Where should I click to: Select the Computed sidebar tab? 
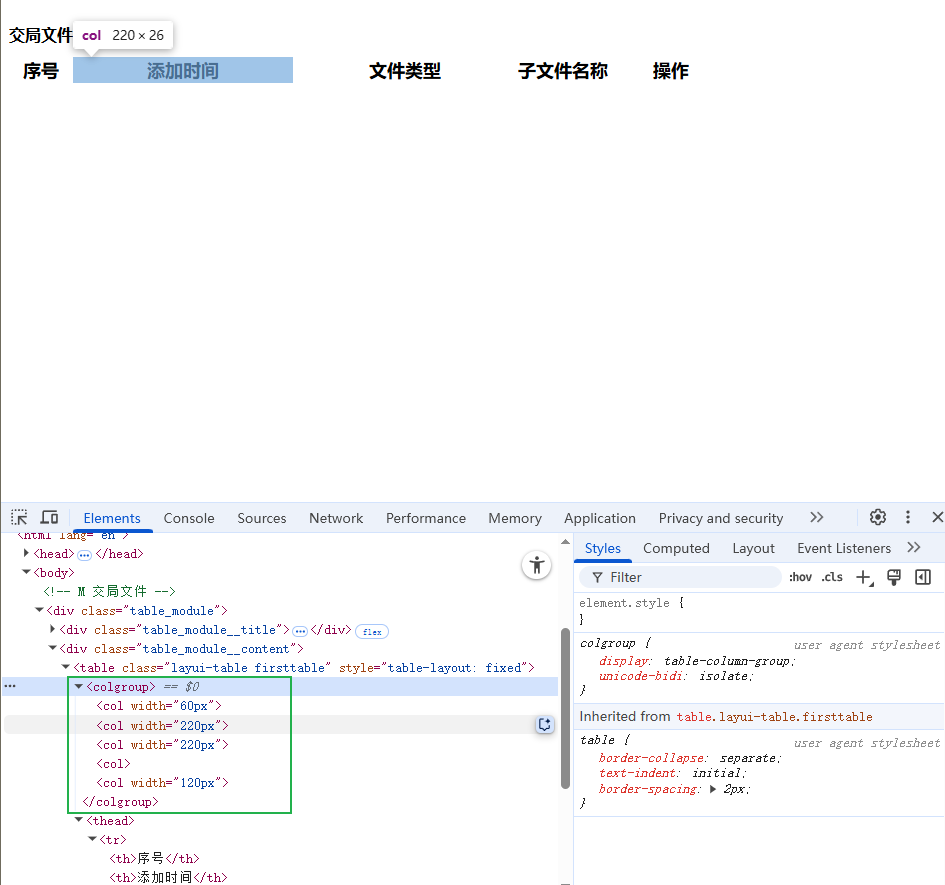(x=676, y=549)
